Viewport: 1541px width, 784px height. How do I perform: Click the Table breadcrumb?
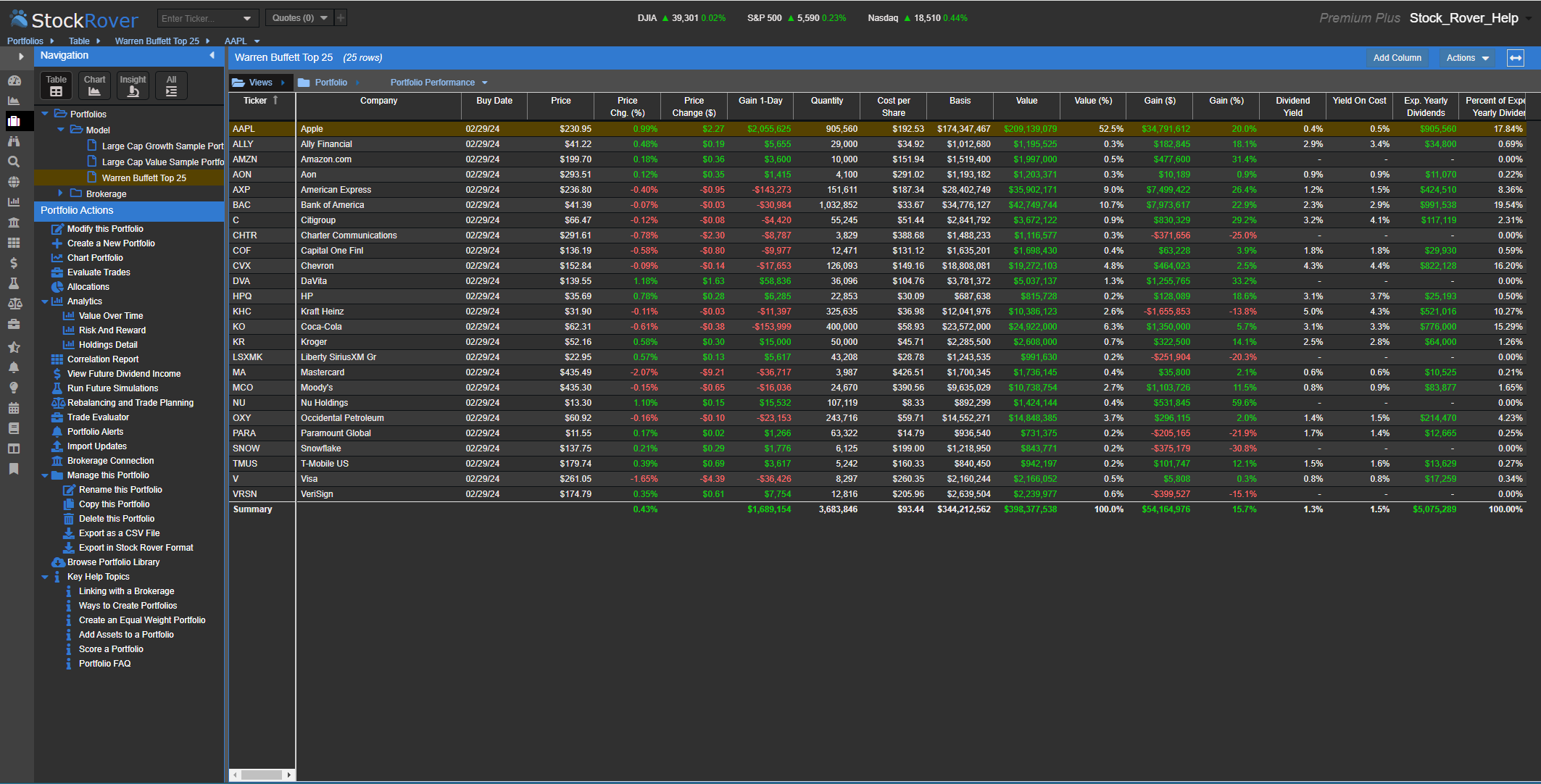point(79,41)
